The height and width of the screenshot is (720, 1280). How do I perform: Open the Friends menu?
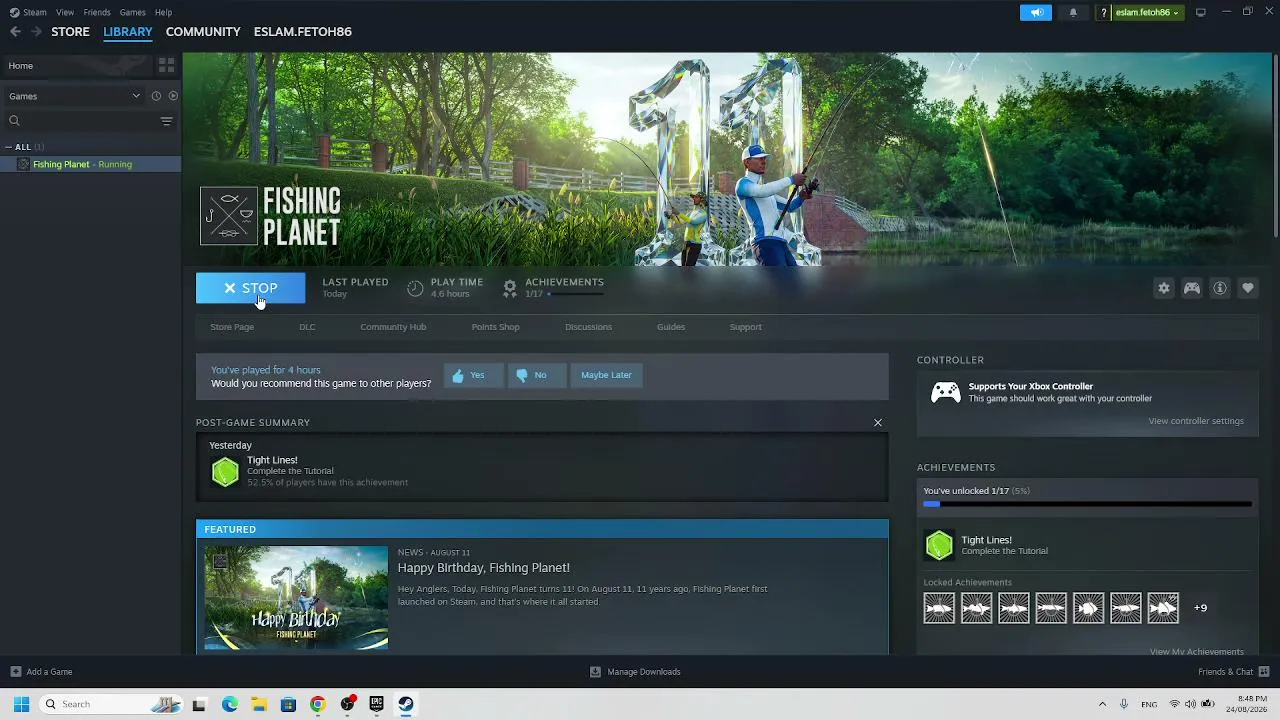(x=97, y=12)
